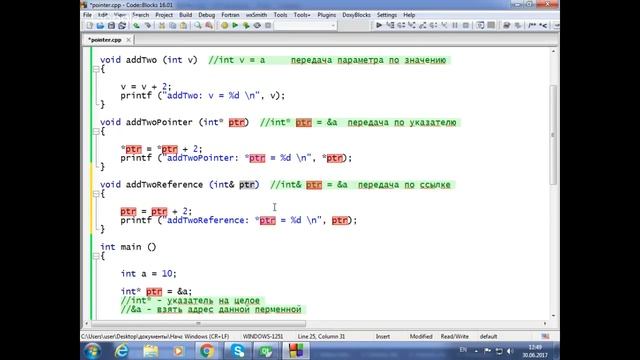This screenshot has height=360, width=640.
Task: Open the Project menu
Action: coord(164,15)
